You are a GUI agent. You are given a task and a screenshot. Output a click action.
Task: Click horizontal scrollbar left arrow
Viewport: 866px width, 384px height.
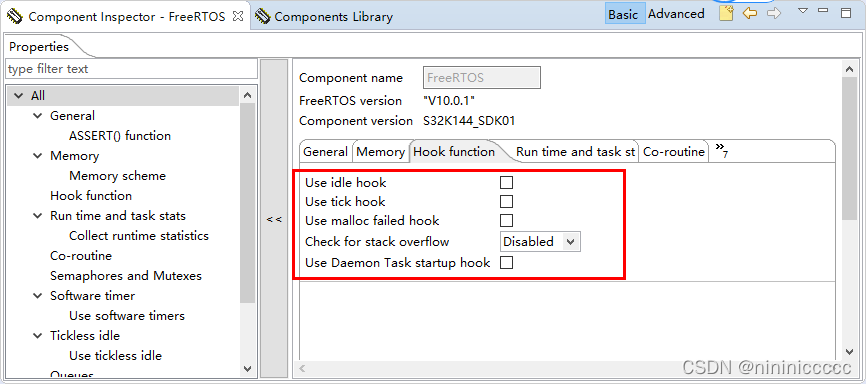303,368
